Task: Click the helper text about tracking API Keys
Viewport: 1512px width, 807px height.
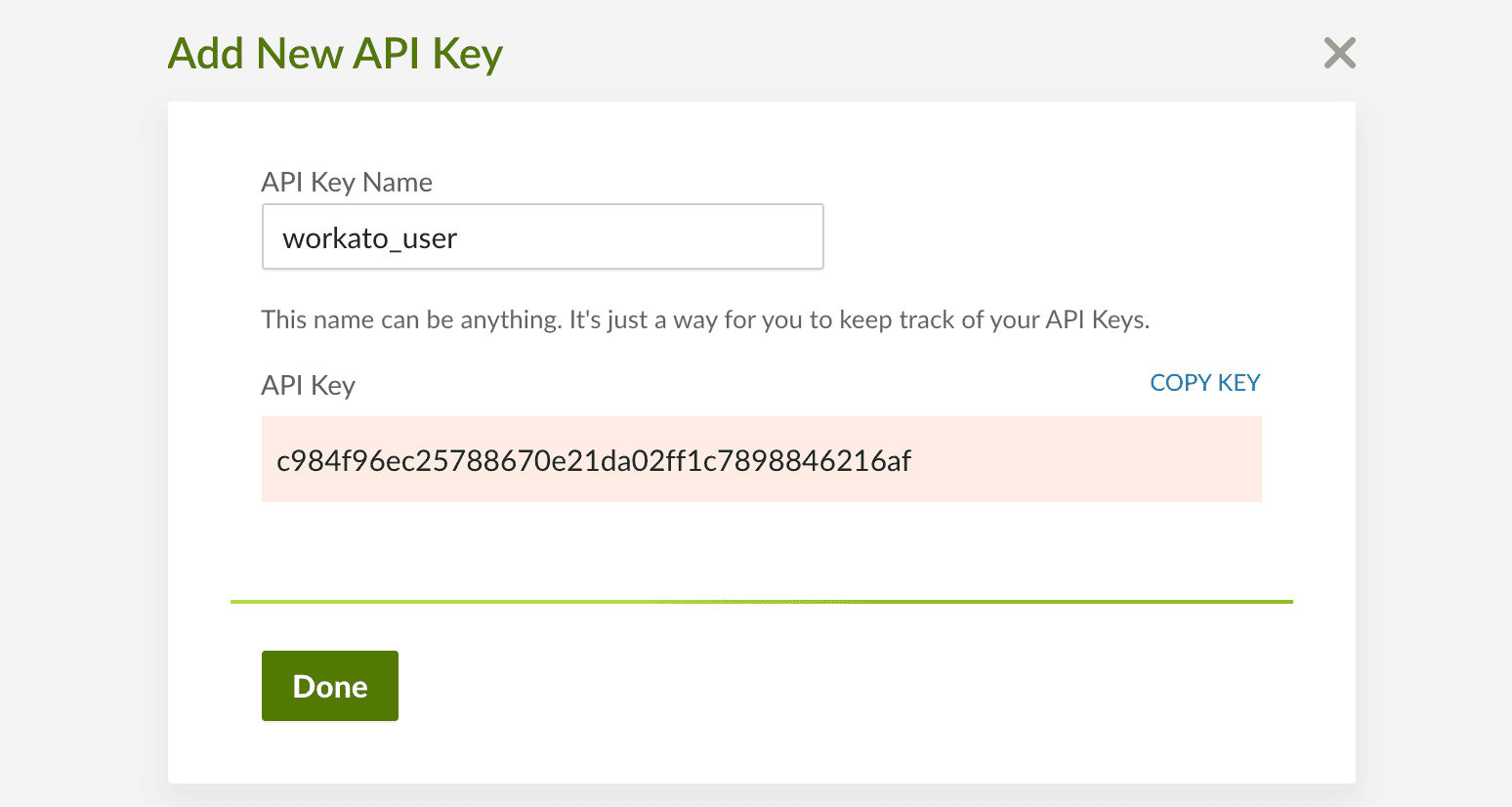Action: [705, 319]
